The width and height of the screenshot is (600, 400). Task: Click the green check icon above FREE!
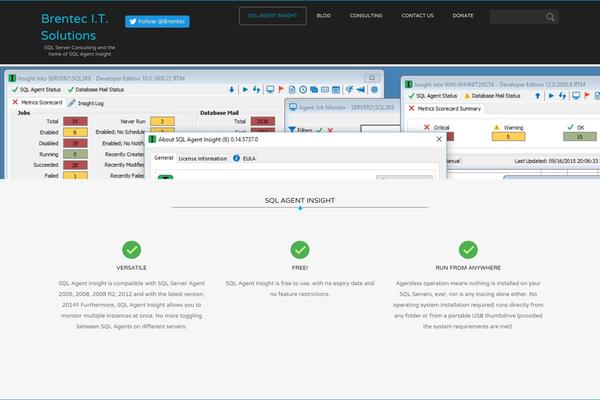[x=300, y=250]
